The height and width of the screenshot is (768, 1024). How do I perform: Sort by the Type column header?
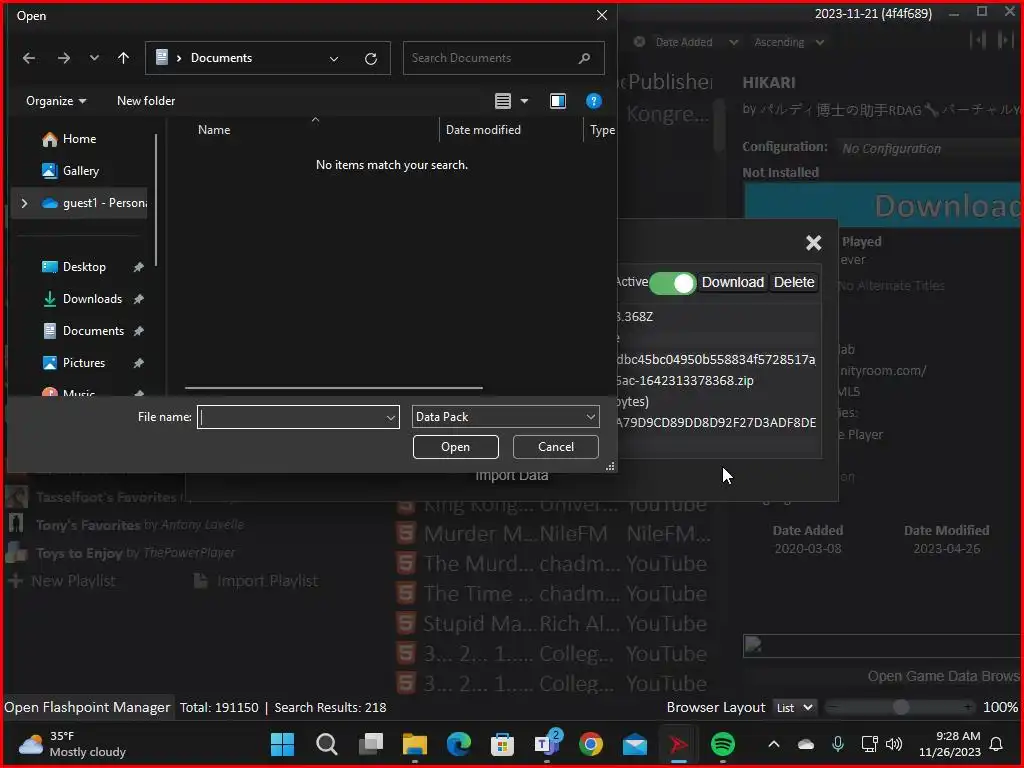(x=602, y=130)
